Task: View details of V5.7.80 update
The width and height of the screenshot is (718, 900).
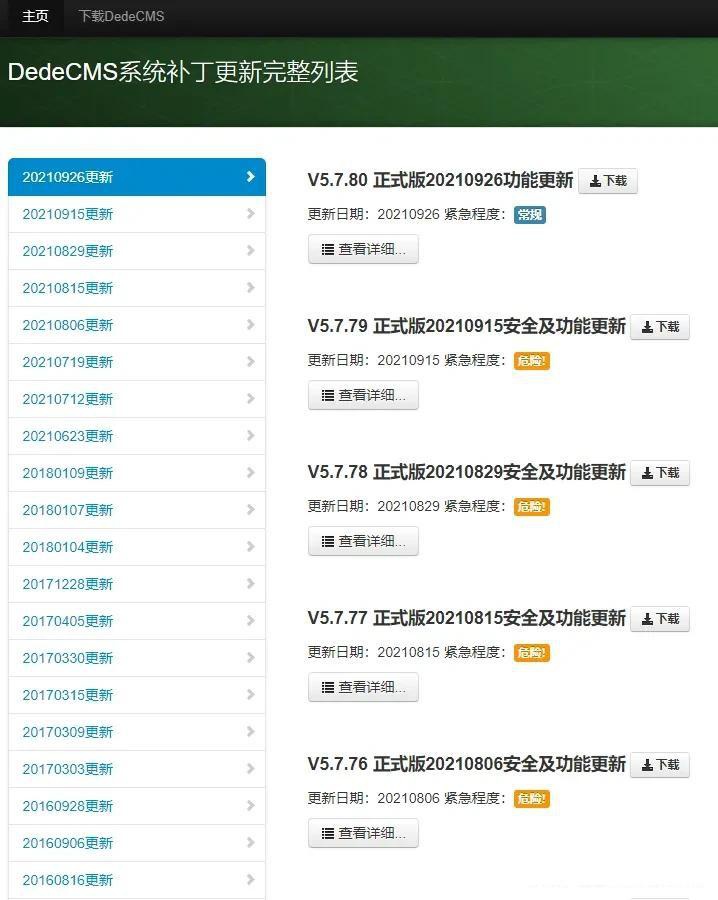Action: coord(363,249)
